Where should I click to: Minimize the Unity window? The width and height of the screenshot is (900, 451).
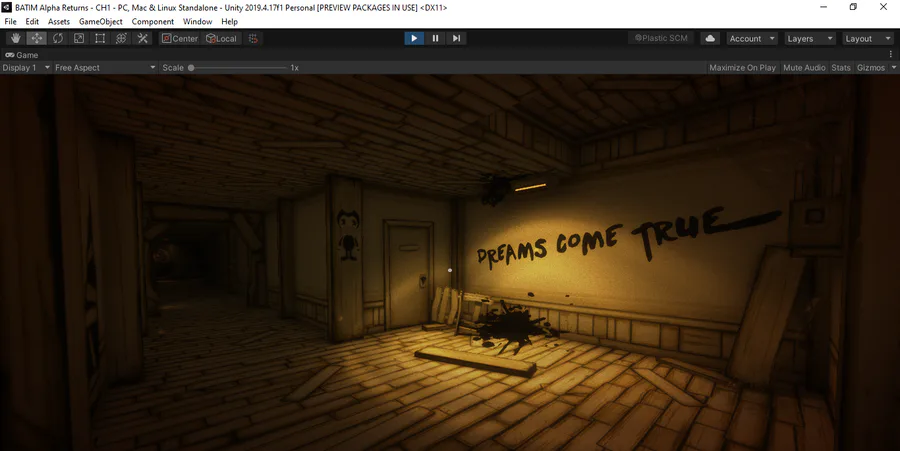(824, 7)
